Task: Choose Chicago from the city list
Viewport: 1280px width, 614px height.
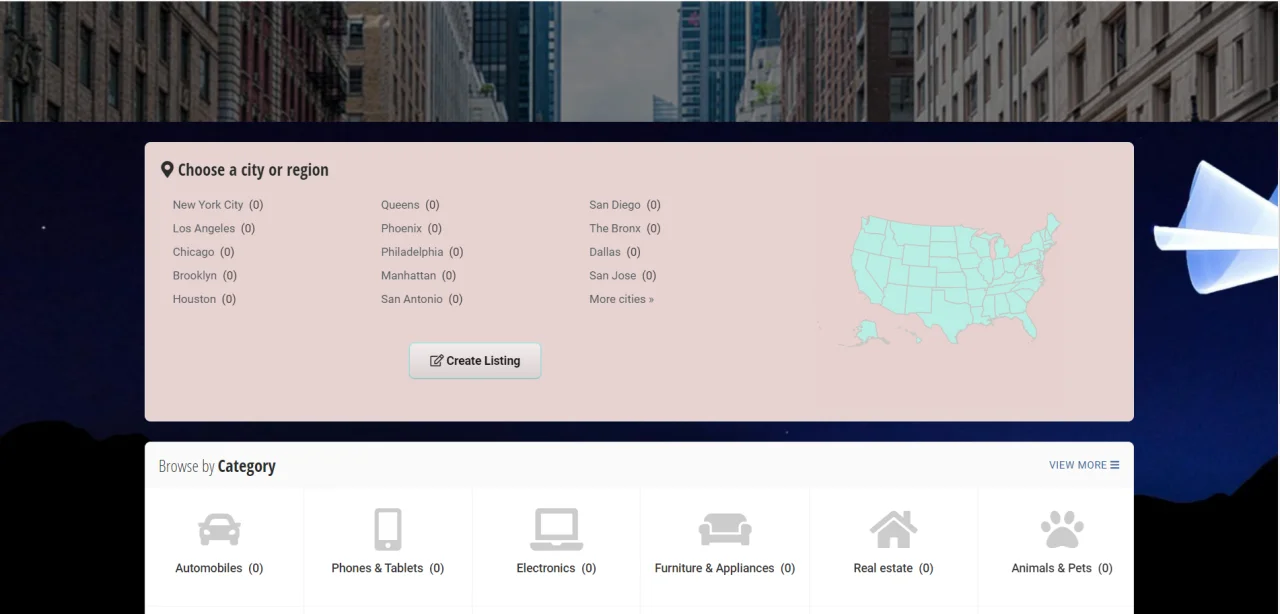Action: point(194,252)
